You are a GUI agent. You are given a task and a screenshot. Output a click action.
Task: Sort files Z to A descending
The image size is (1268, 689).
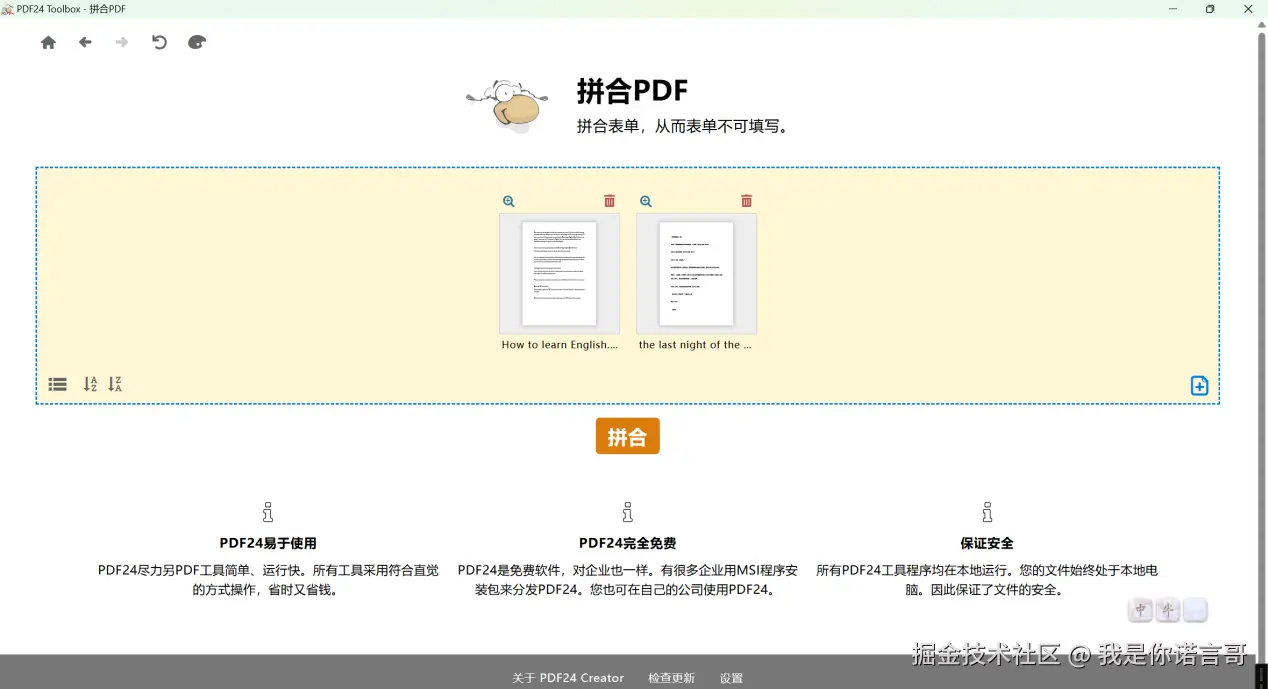click(115, 384)
